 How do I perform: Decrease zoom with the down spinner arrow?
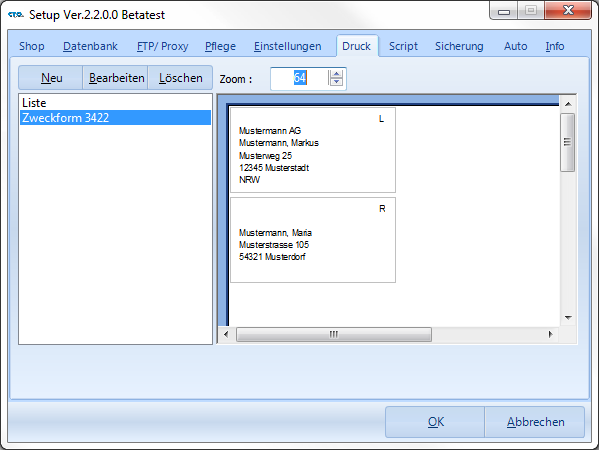point(336,82)
